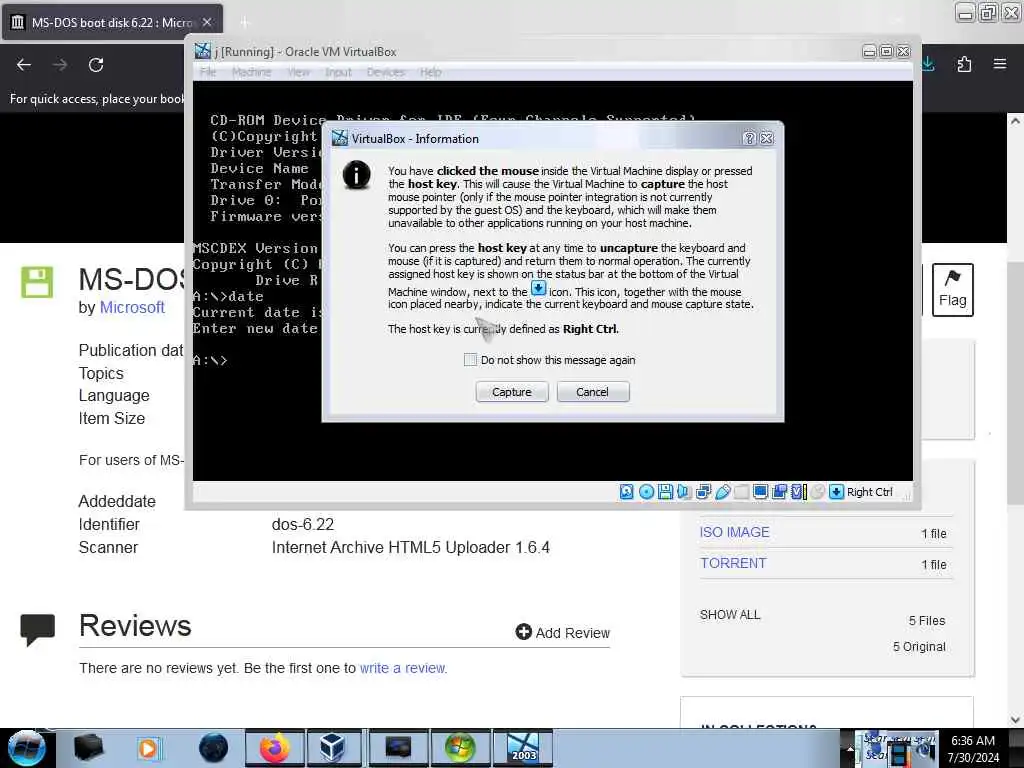Open the Windows Start orb
Viewport: 1024px width, 768px height.
coord(26,748)
